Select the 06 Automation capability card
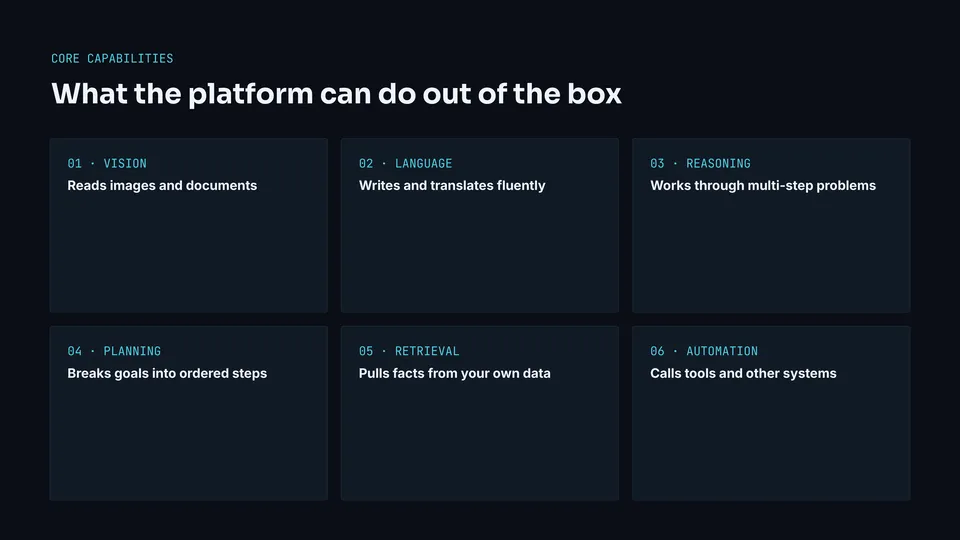Screen dimensions: 960x540 click(771, 413)
